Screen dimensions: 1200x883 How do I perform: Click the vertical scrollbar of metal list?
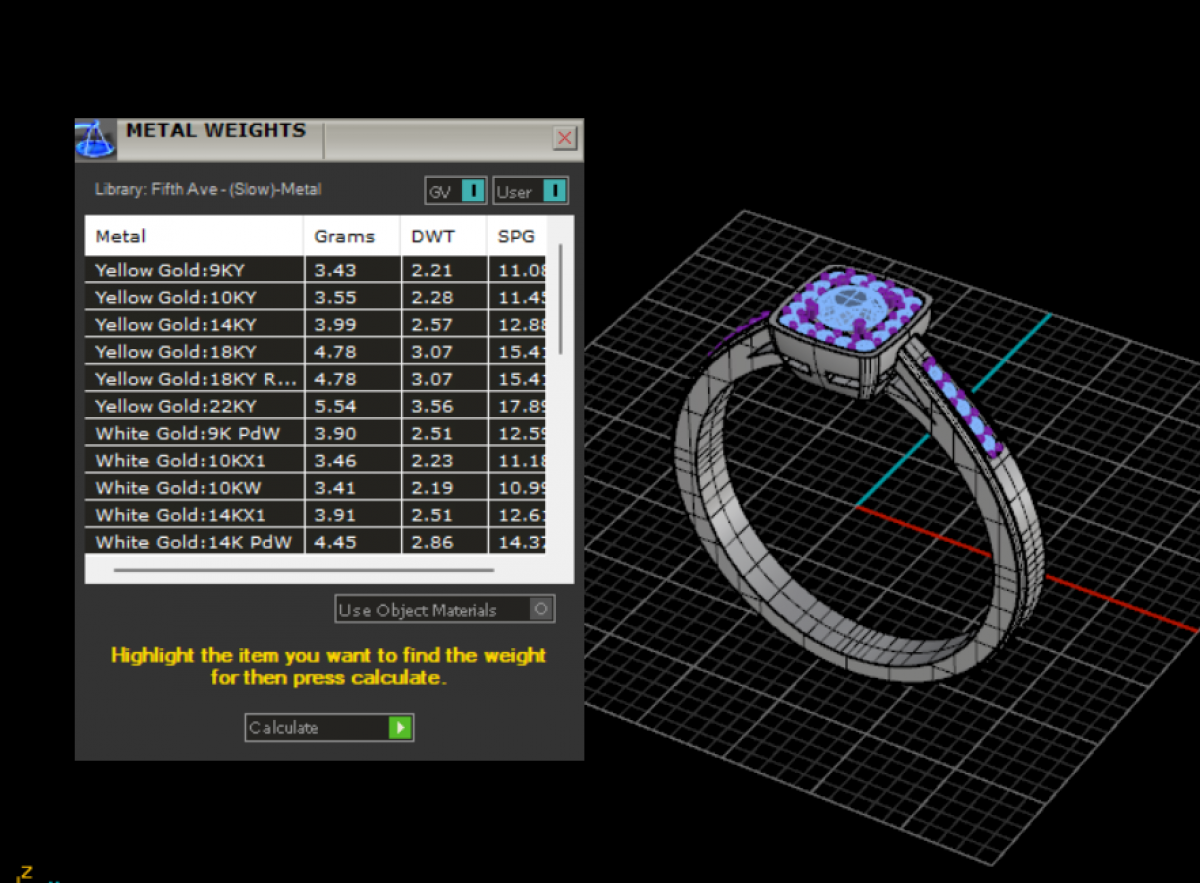[560, 300]
